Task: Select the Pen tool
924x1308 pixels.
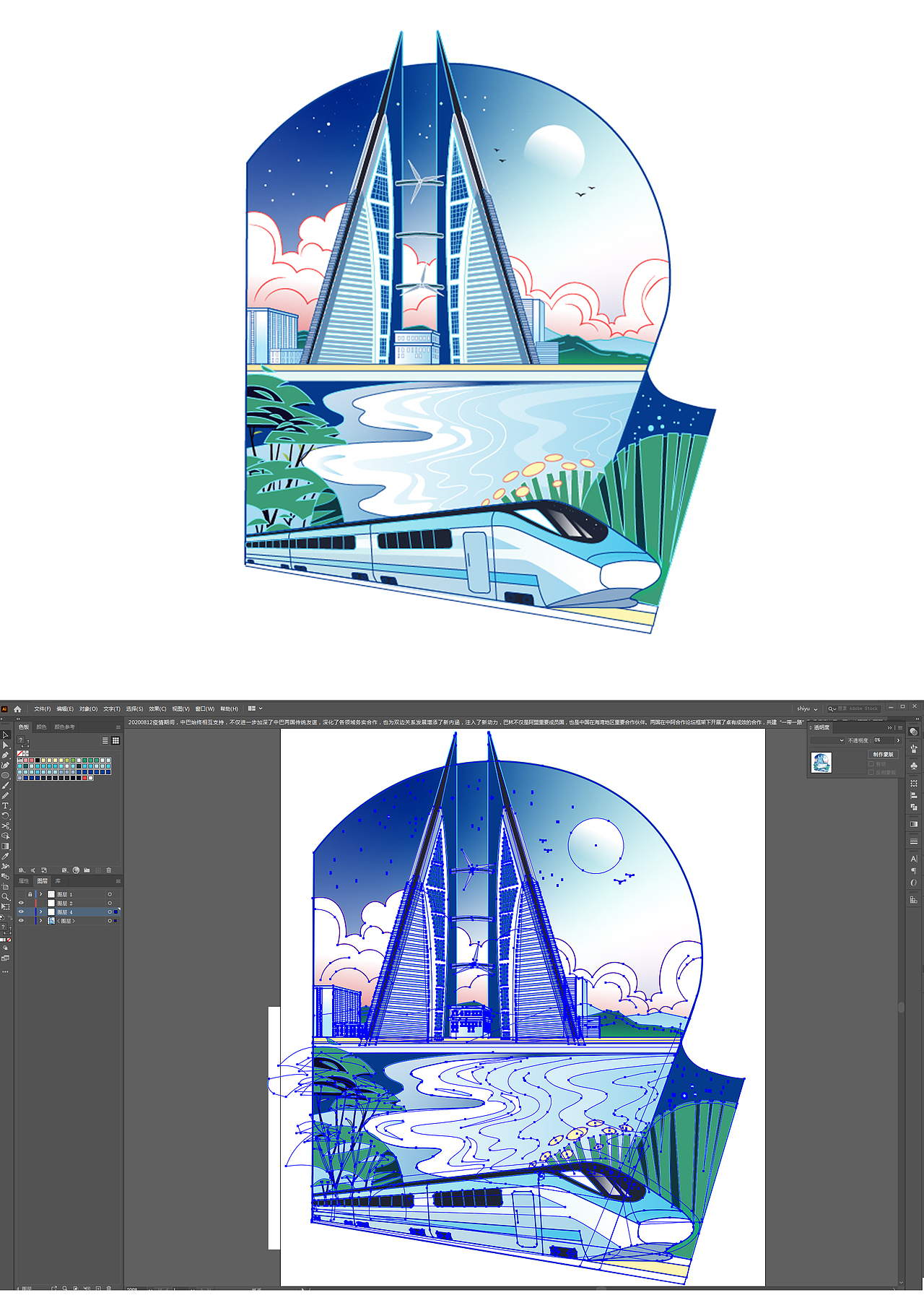Action: click(x=5, y=755)
